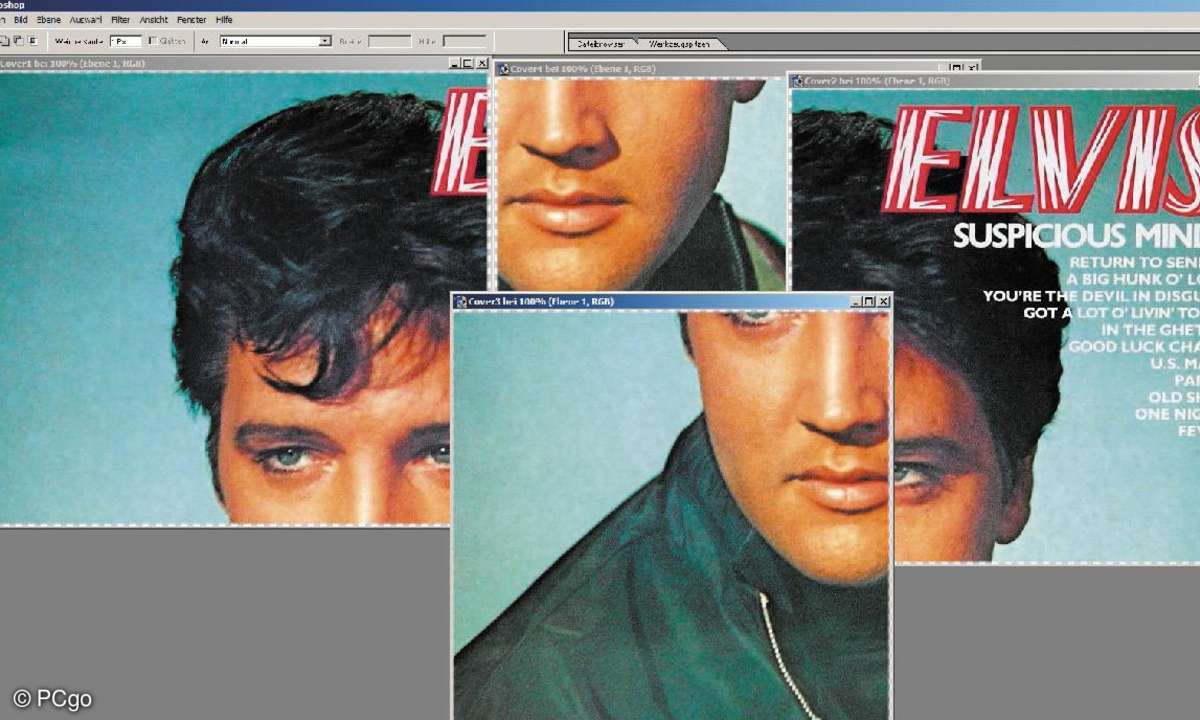This screenshot has height=720, width=1200.
Task: Click the Cover3 window document icon
Action: (461, 301)
